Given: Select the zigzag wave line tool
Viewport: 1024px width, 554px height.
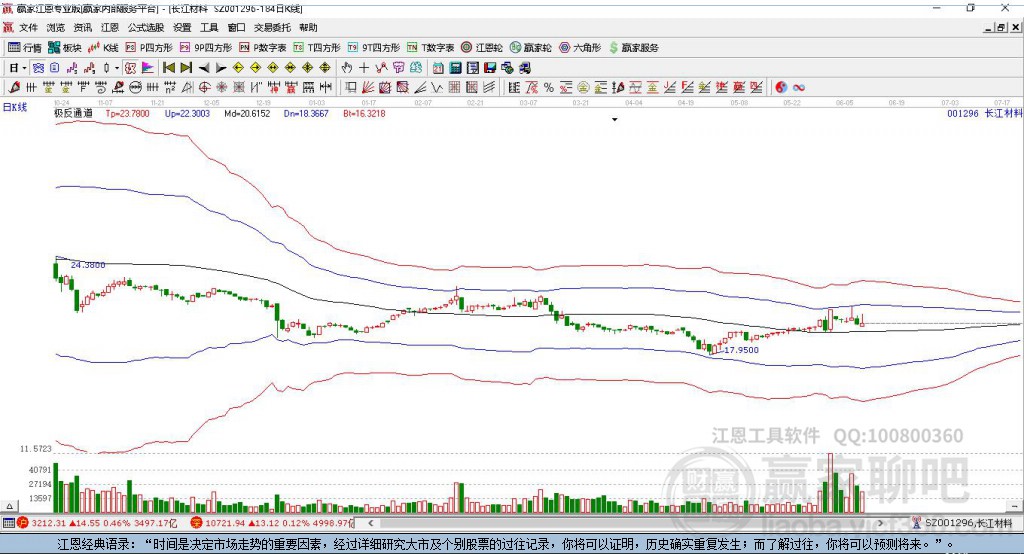Looking at the screenshot, I should pos(437,88).
